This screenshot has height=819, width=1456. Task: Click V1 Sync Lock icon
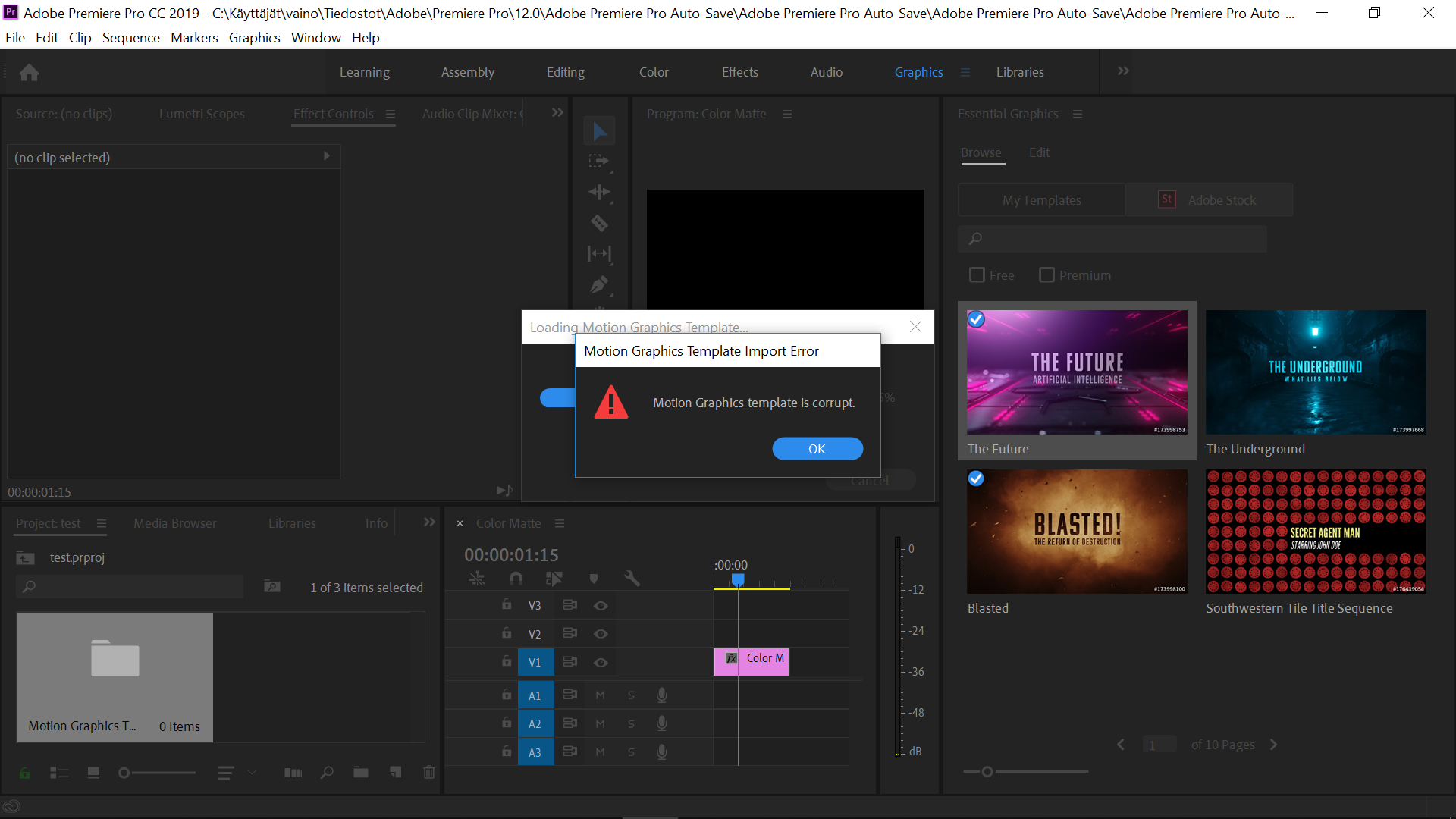pyautogui.click(x=570, y=662)
